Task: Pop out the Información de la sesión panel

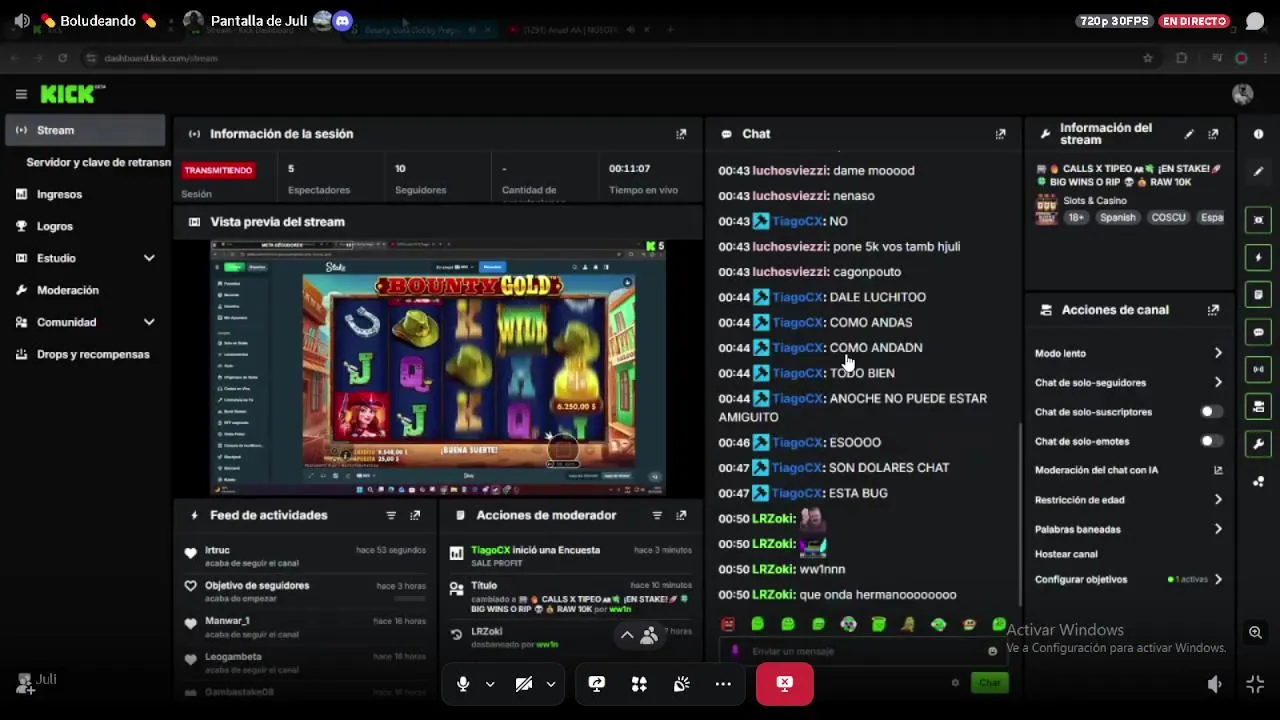Action: 681,134
